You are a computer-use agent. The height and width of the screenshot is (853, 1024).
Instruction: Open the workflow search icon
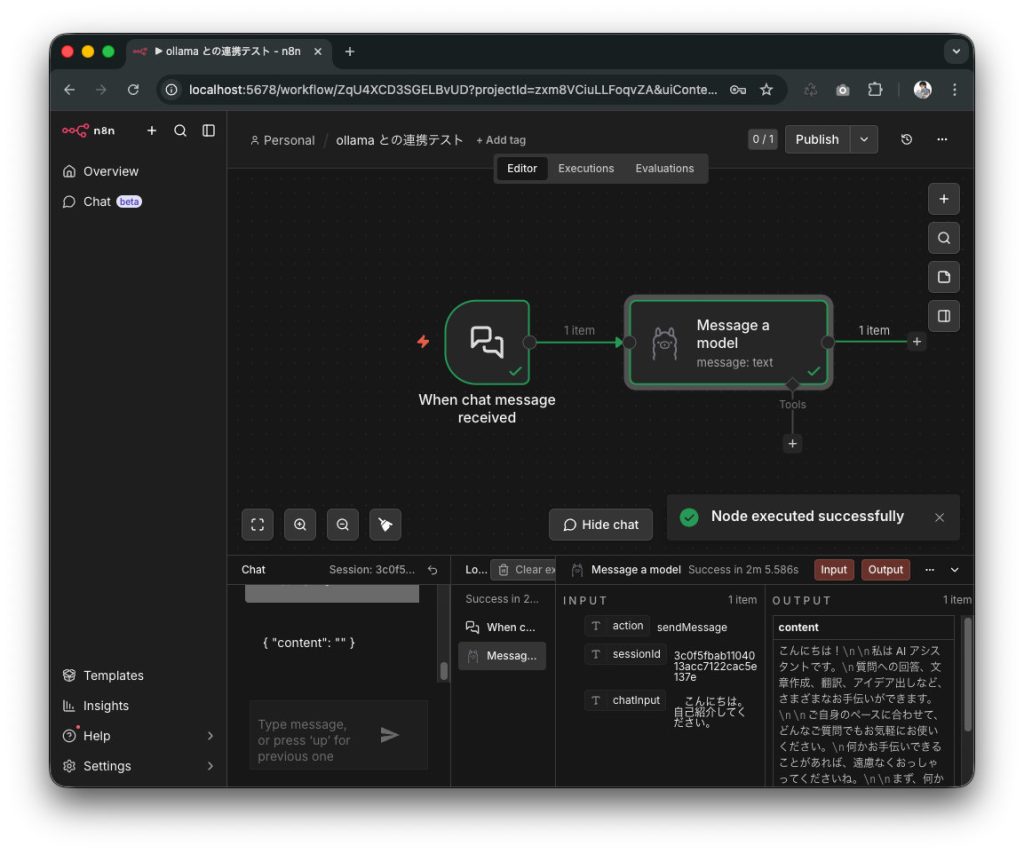pyautogui.click(x=943, y=237)
